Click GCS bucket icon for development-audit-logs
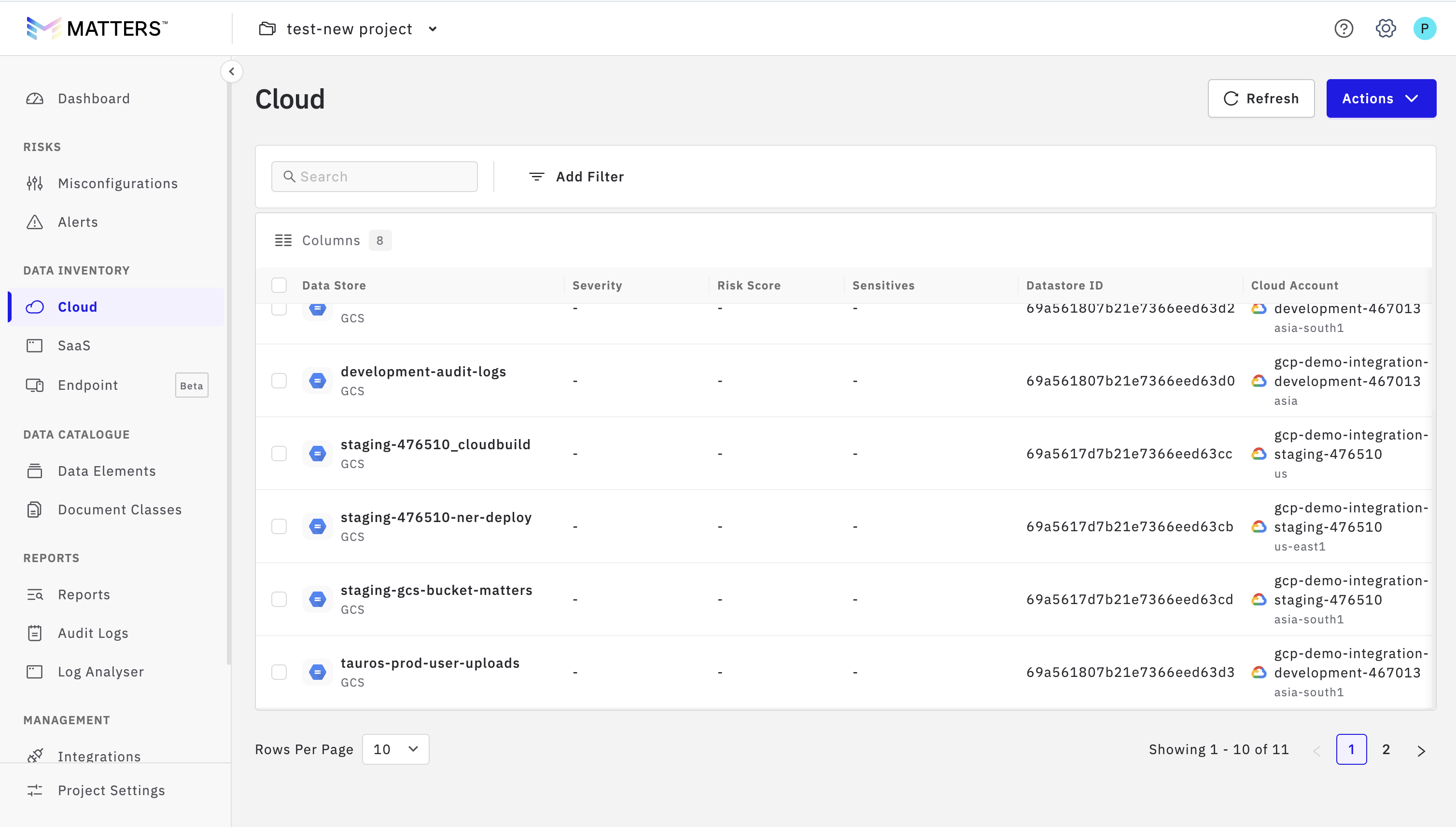This screenshot has height=827, width=1456. pyautogui.click(x=317, y=381)
